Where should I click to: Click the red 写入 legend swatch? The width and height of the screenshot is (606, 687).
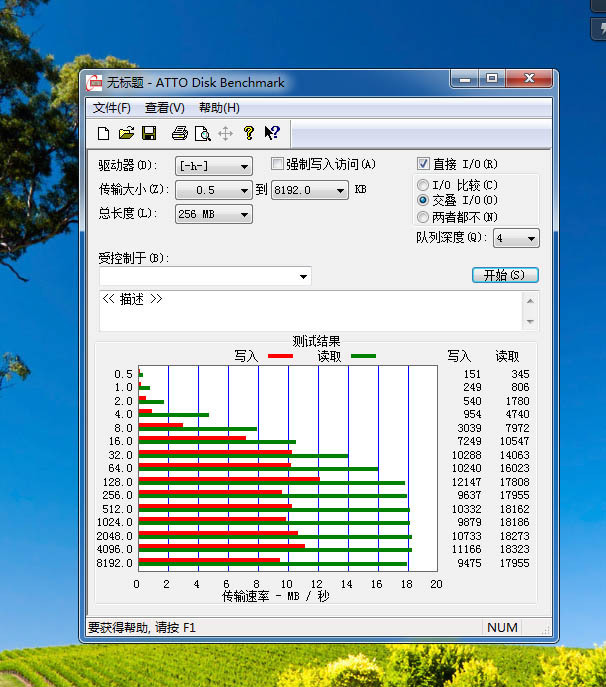(280, 356)
